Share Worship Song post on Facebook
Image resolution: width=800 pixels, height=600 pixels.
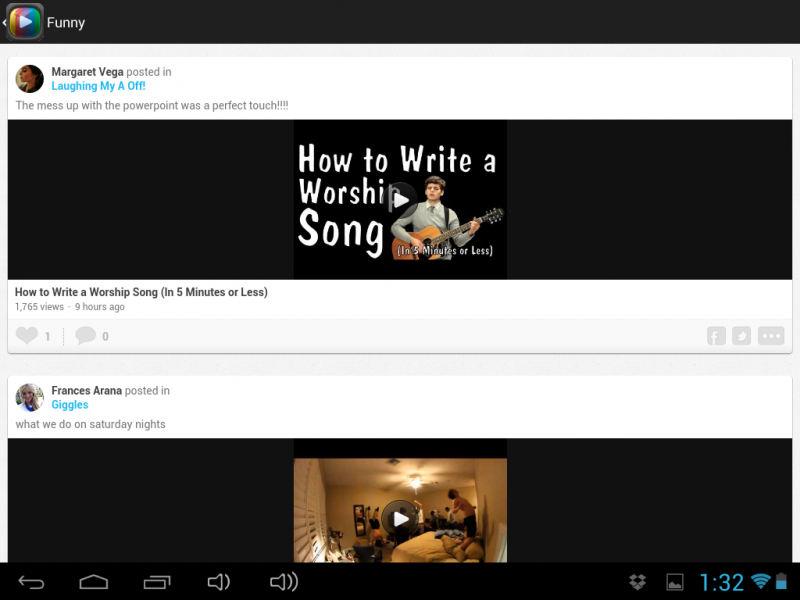click(x=716, y=336)
